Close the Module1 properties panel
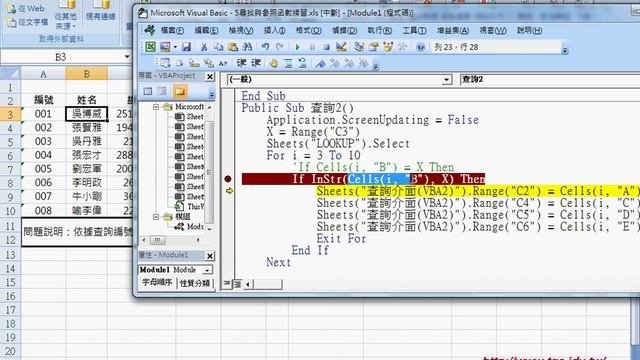This screenshot has height=360, width=640. 210,256
